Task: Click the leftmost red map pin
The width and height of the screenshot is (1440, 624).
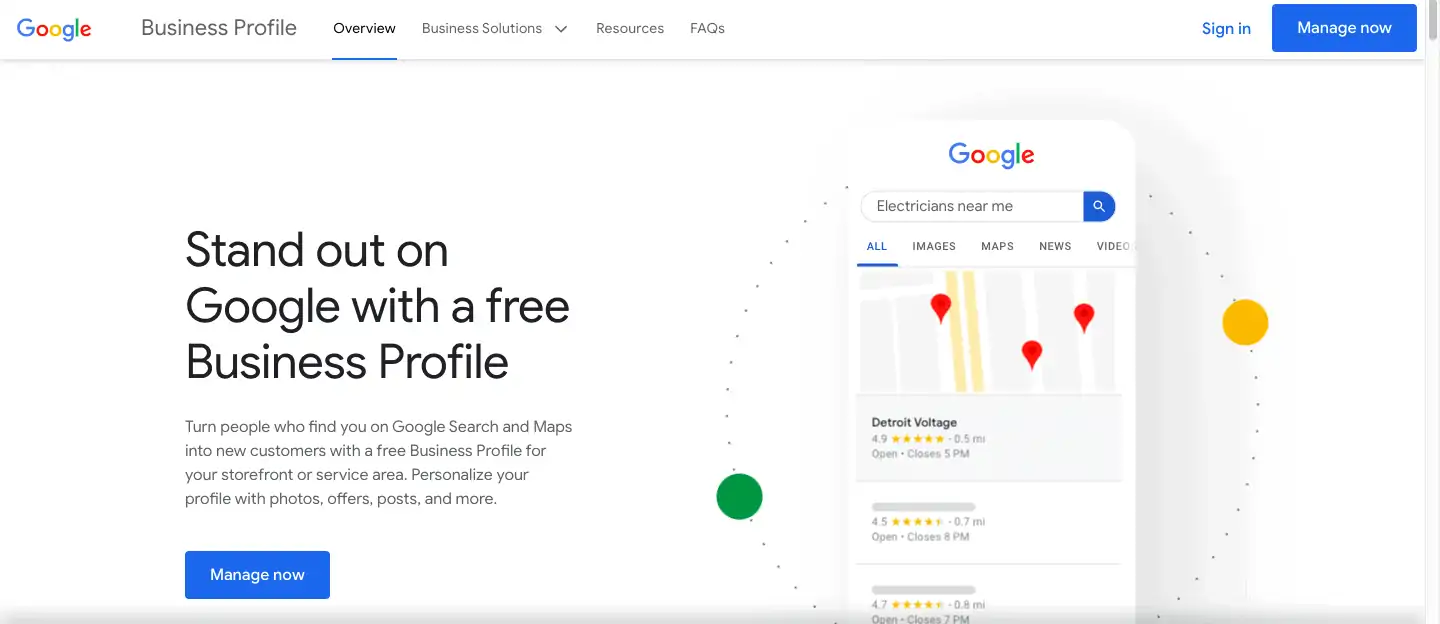Action: click(941, 308)
